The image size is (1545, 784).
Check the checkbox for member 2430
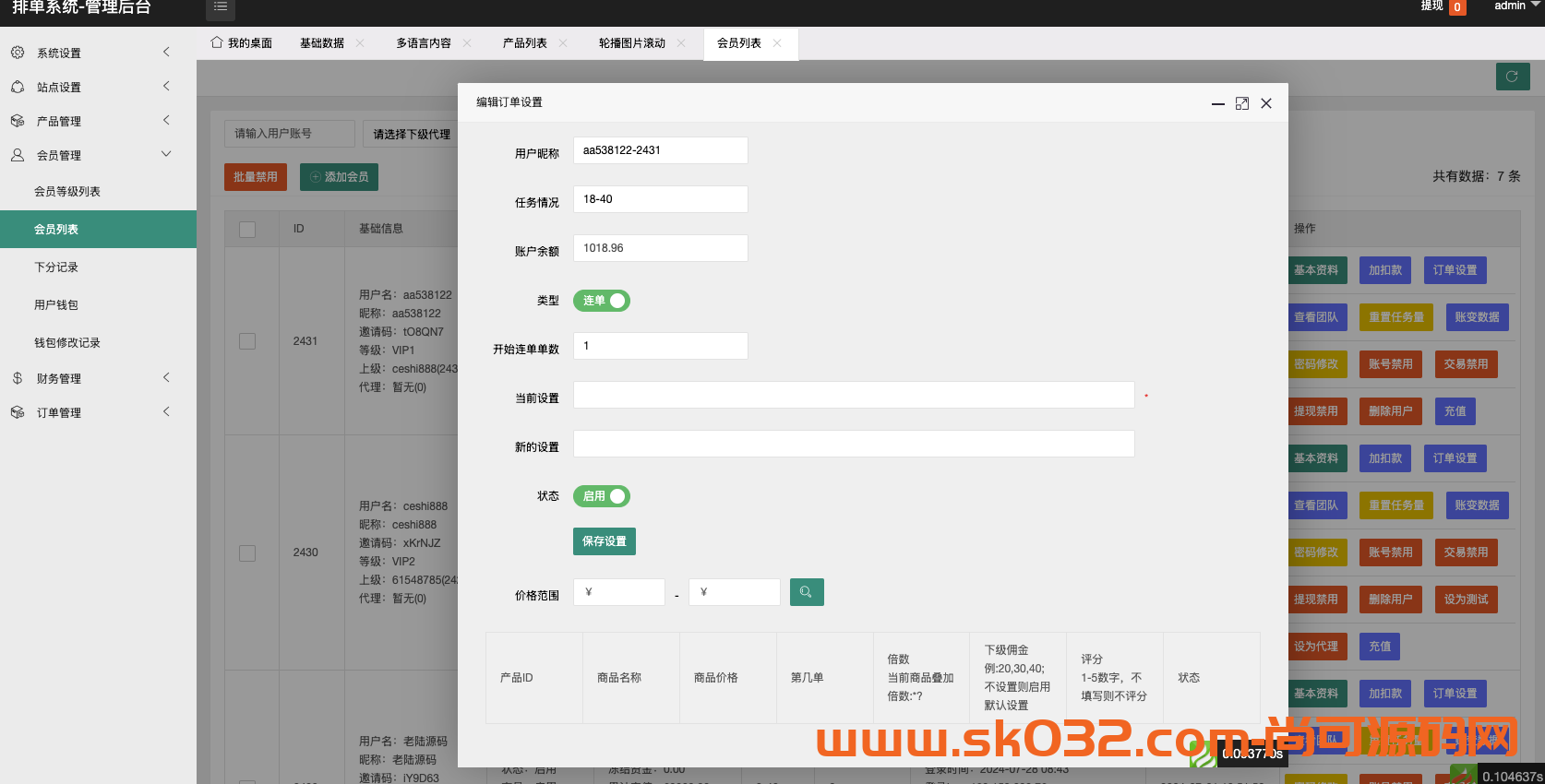[x=247, y=553]
